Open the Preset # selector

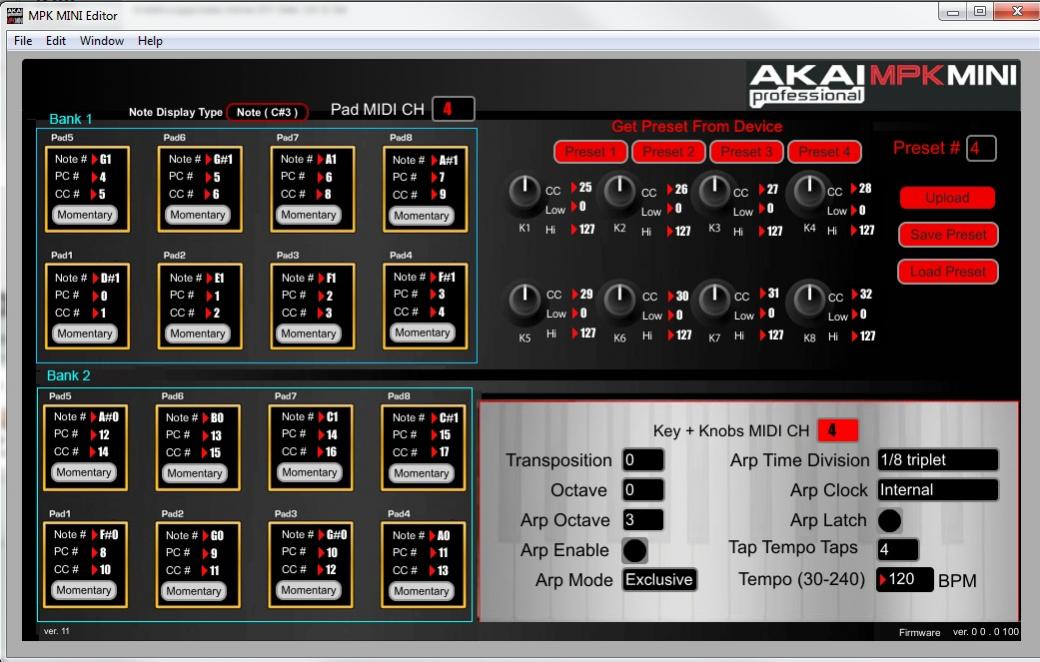(981, 148)
